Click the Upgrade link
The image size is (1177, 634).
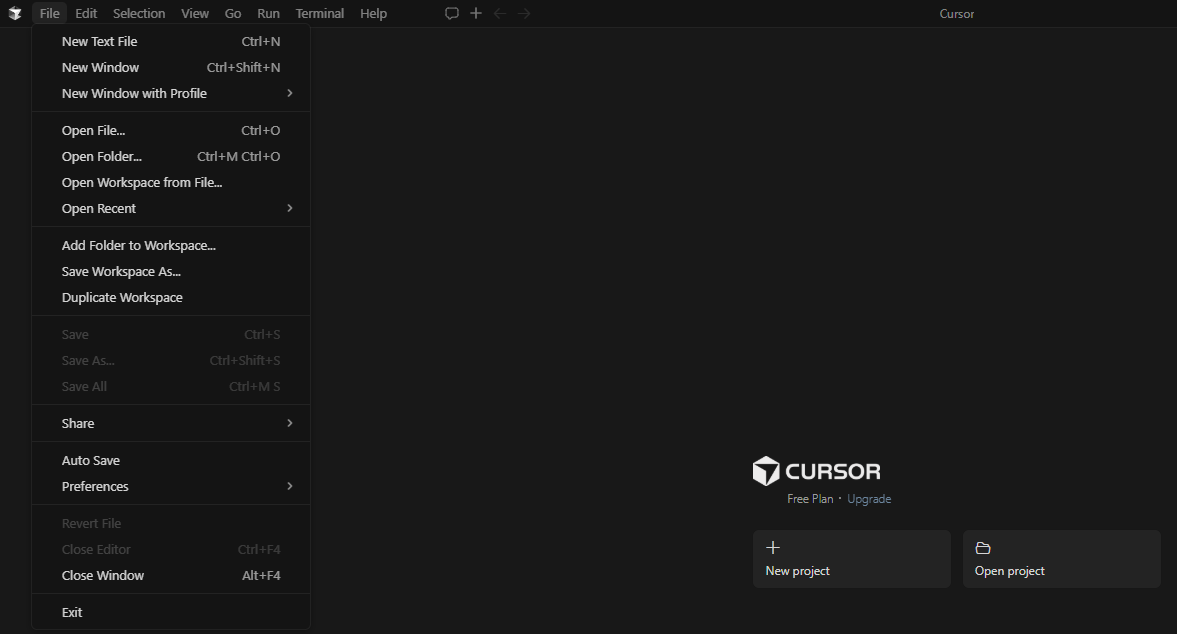point(869,499)
